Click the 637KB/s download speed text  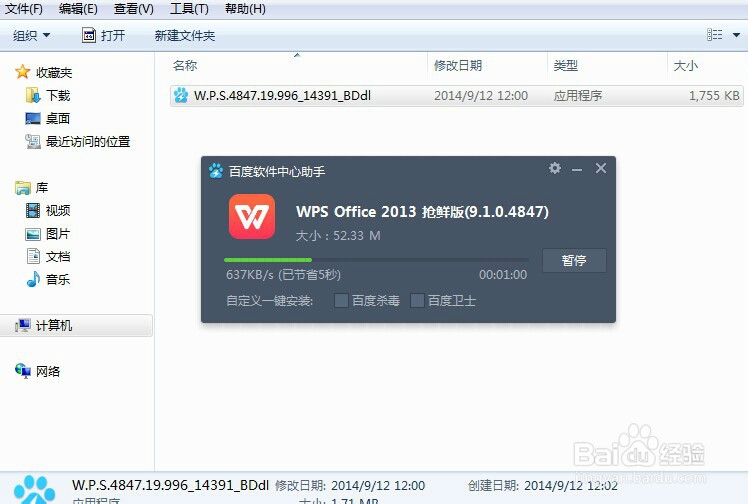(249, 275)
